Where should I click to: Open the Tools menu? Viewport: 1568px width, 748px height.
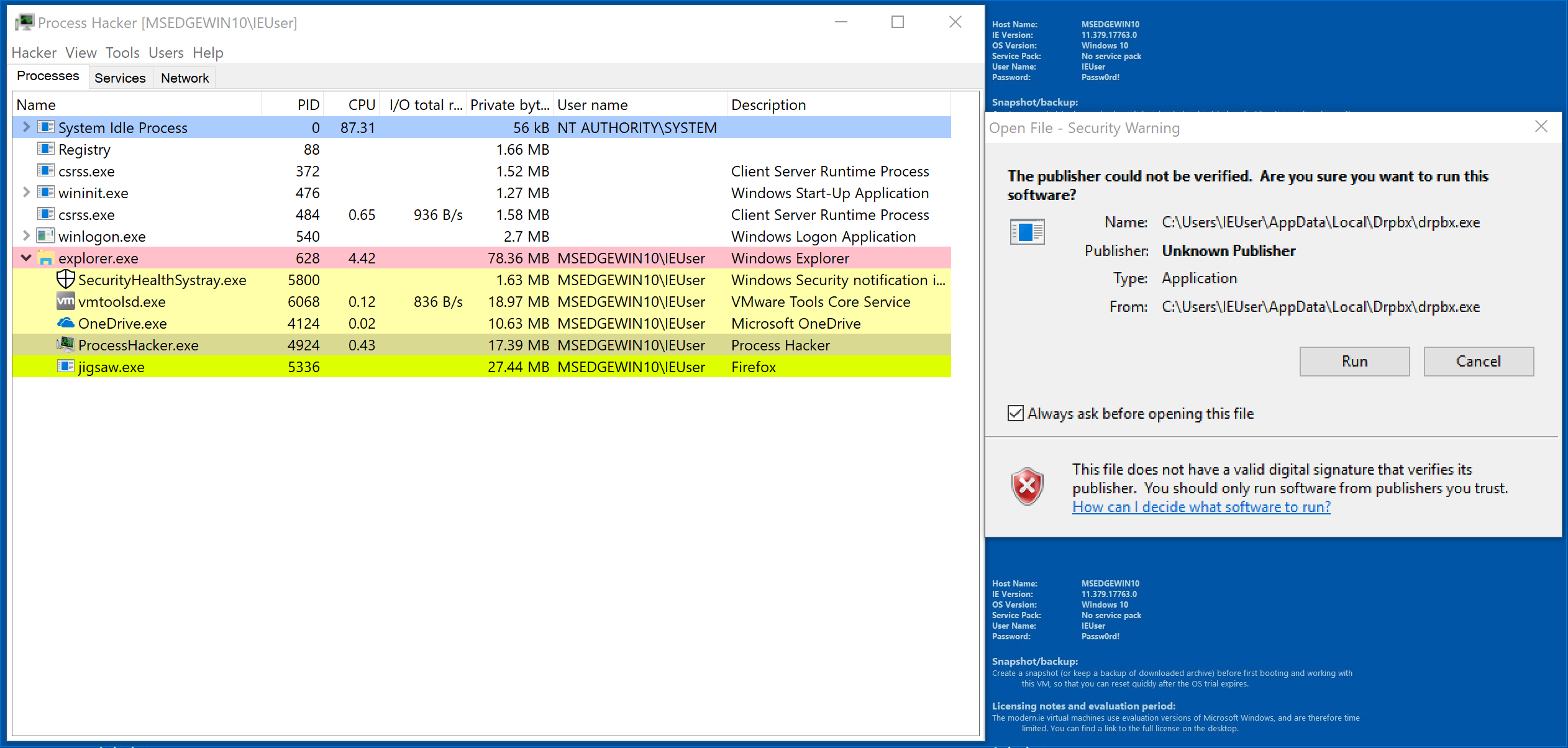pos(122,53)
